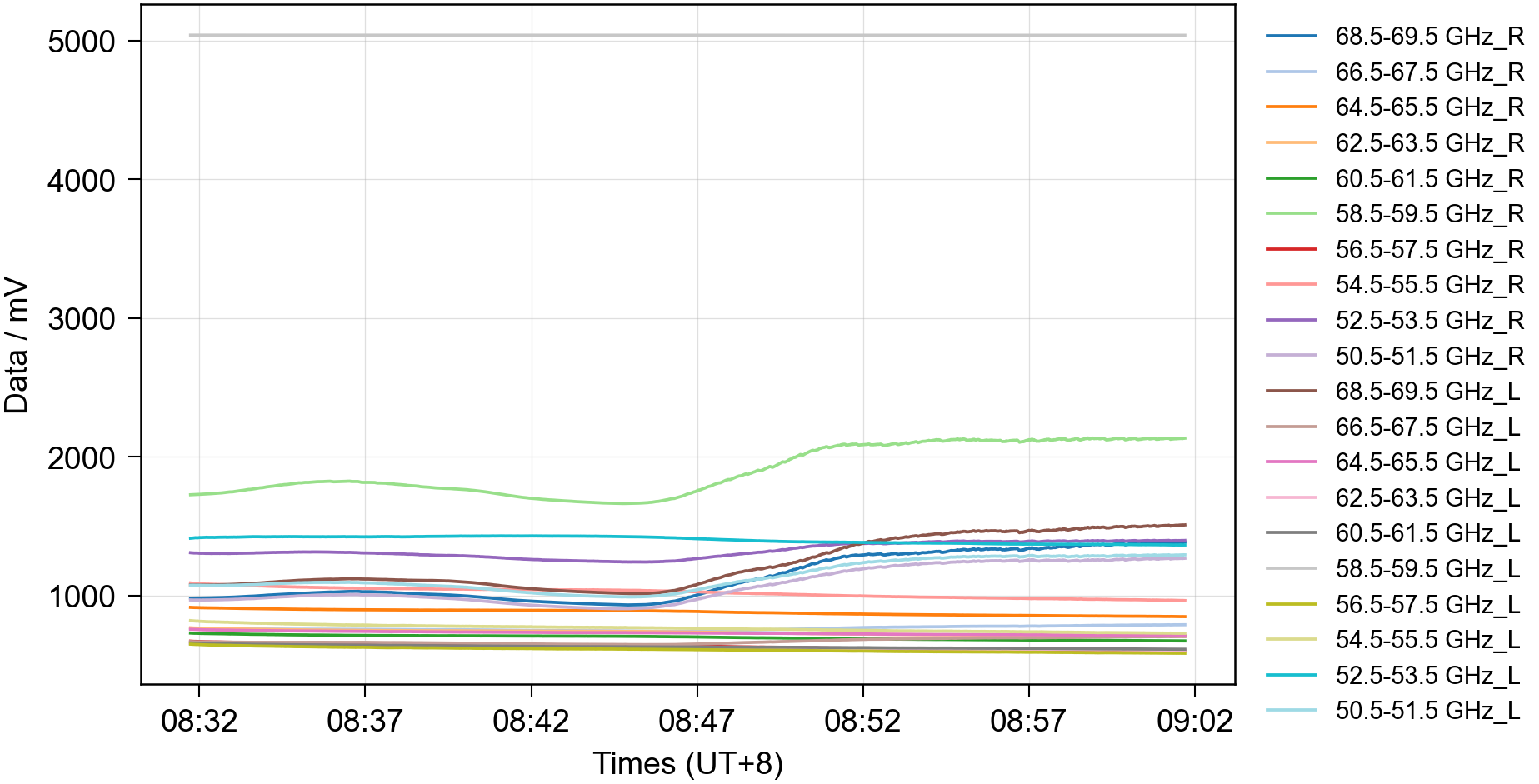Image resolution: width=1539 pixels, height=784 pixels.
Task: Click the 08:47 x-axis tick label
Action: click(697, 721)
